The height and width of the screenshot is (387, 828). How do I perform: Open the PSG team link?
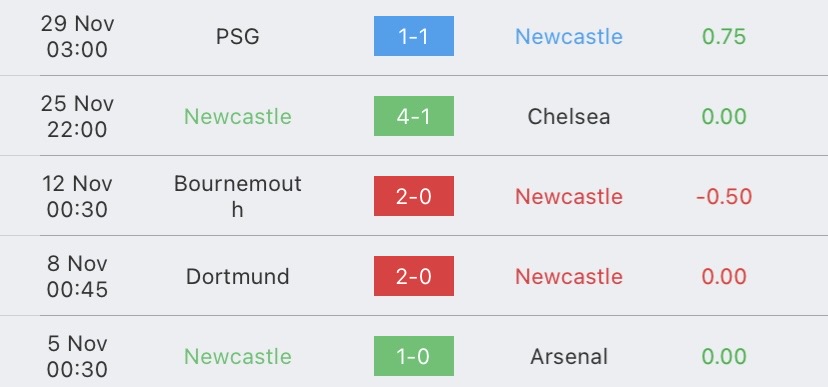(x=238, y=36)
